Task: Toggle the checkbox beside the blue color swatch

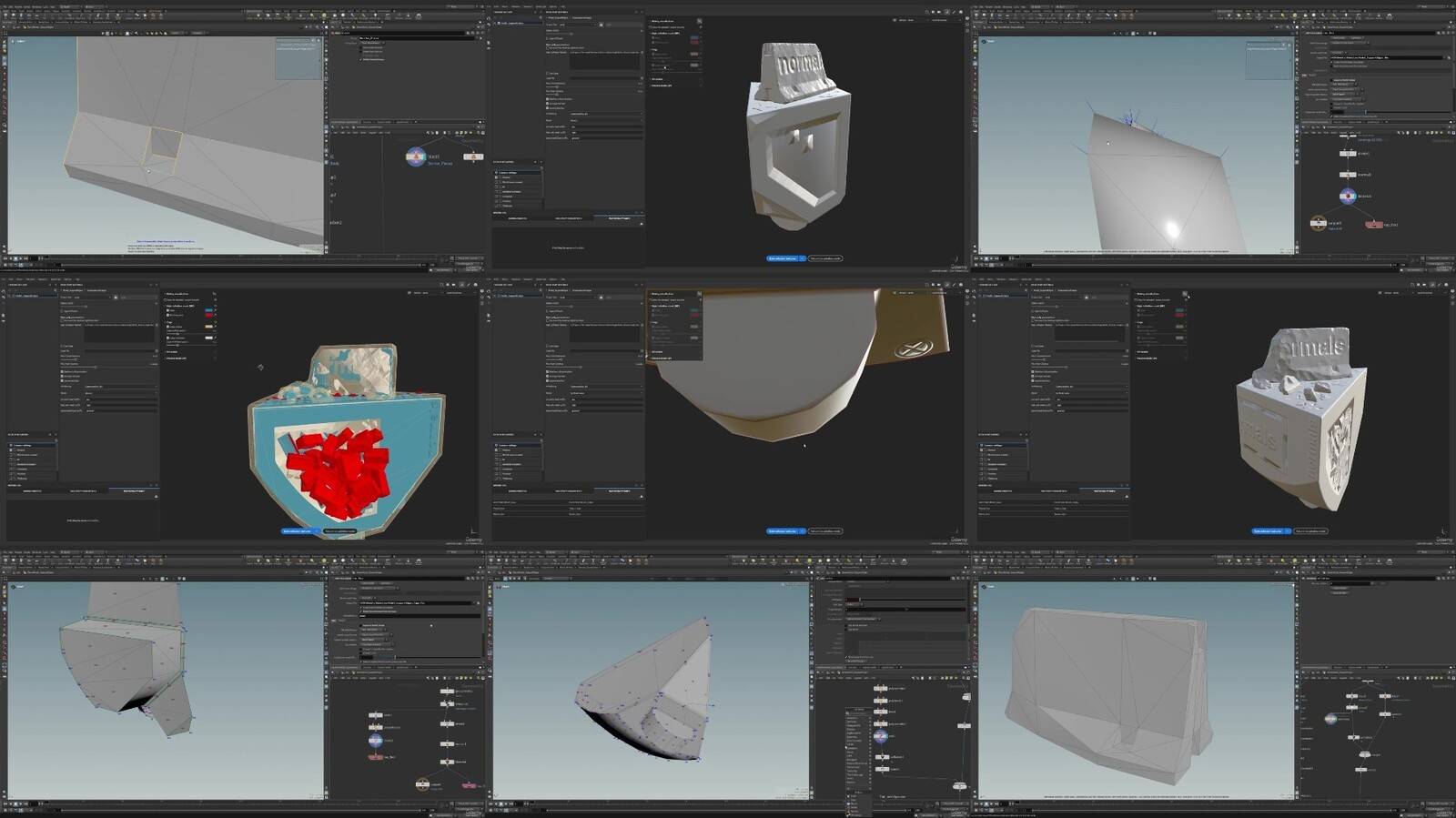Action: 168,310
